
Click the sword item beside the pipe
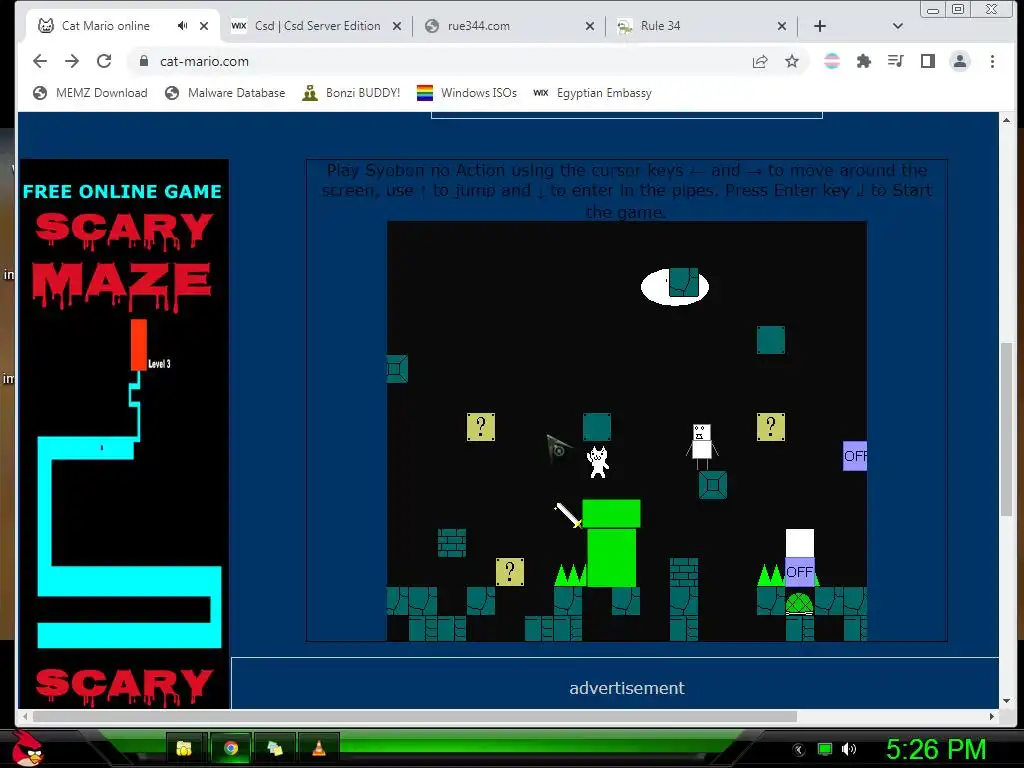568,515
